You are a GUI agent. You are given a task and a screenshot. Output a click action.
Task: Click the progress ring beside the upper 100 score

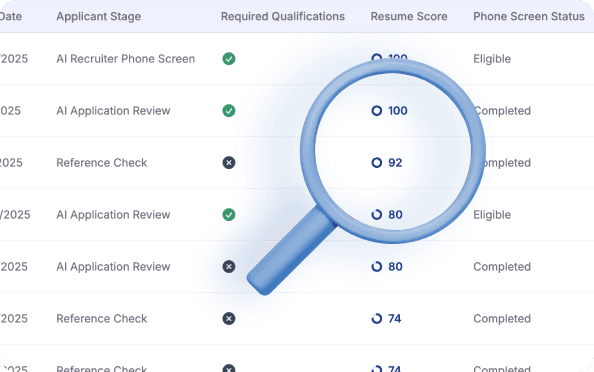coord(377,58)
